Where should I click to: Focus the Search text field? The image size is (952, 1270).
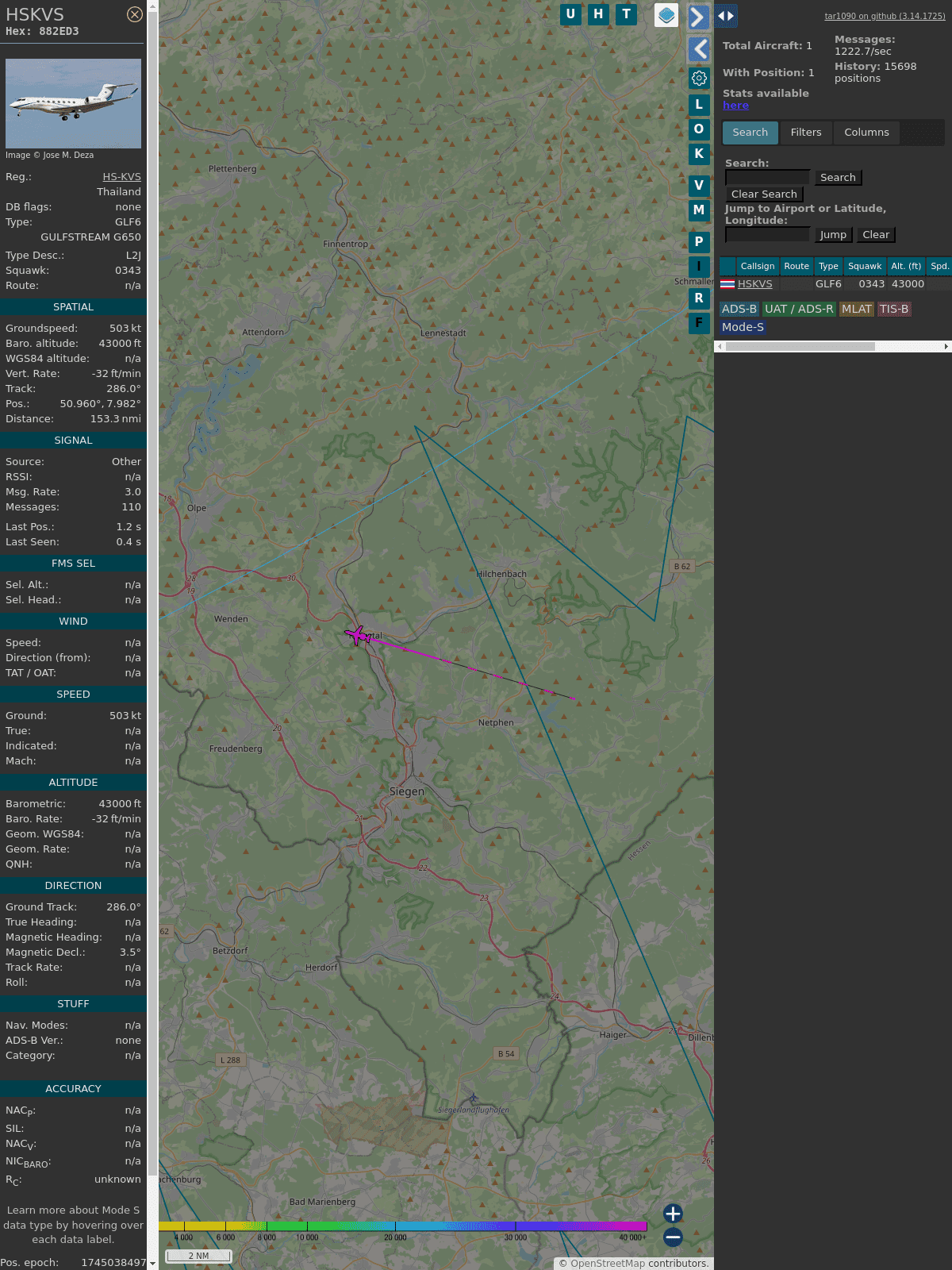pyautogui.click(x=768, y=178)
